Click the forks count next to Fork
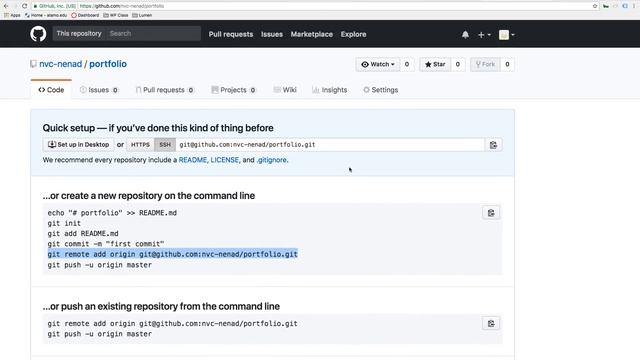Screen dimensions: 640x360 click(x=507, y=64)
